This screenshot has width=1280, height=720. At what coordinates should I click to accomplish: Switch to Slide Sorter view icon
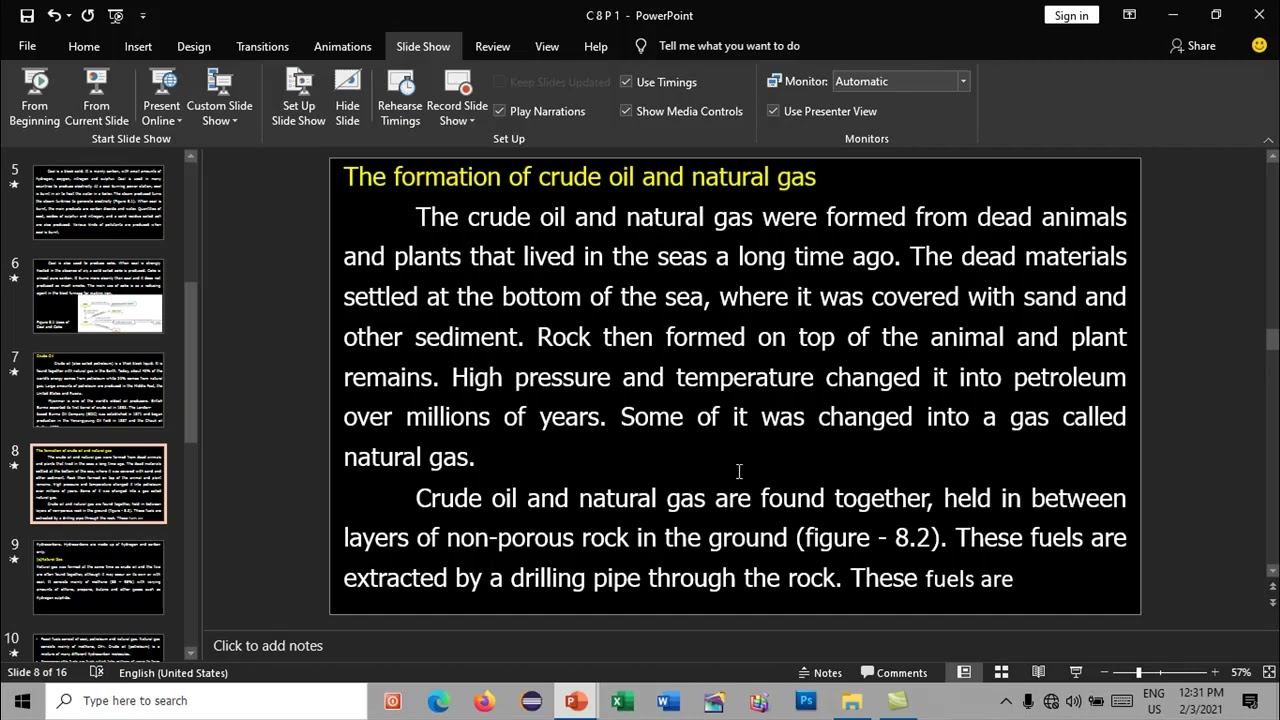click(1001, 672)
